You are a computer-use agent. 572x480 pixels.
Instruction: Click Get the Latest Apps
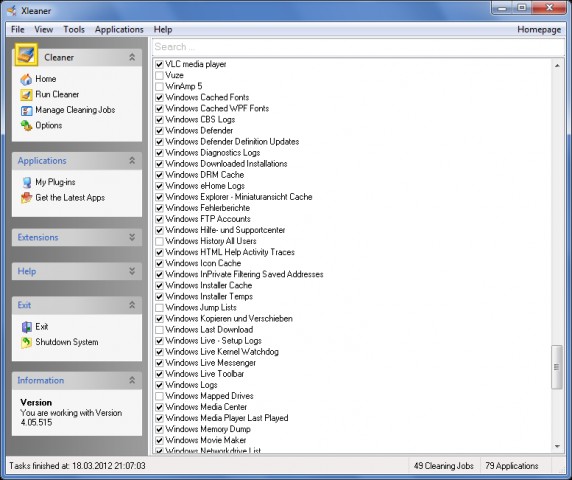70,198
